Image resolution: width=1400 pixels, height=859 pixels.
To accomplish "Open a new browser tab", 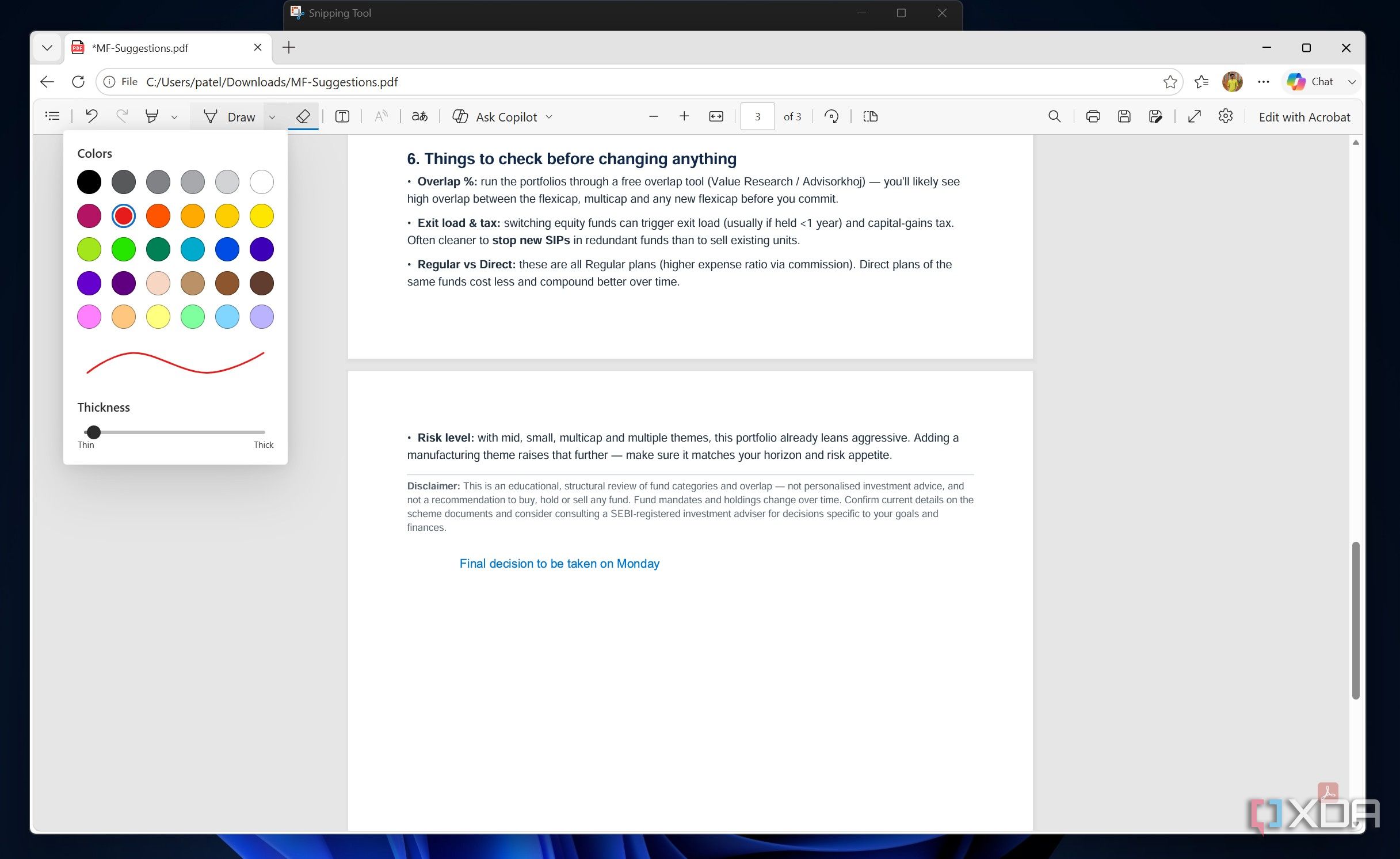I will pyautogui.click(x=289, y=48).
